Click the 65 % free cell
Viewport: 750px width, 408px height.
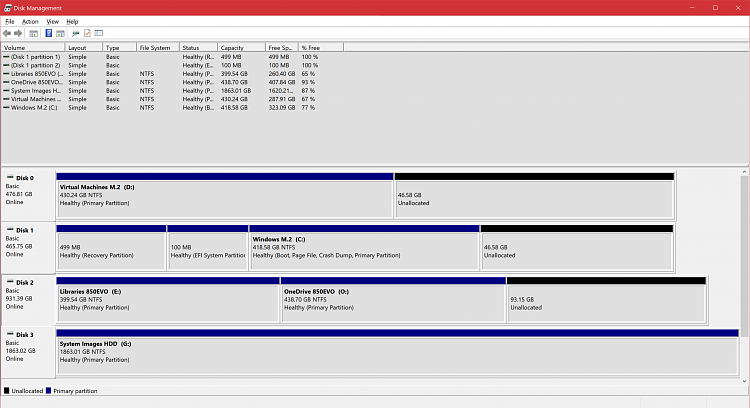[x=308, y=74]
